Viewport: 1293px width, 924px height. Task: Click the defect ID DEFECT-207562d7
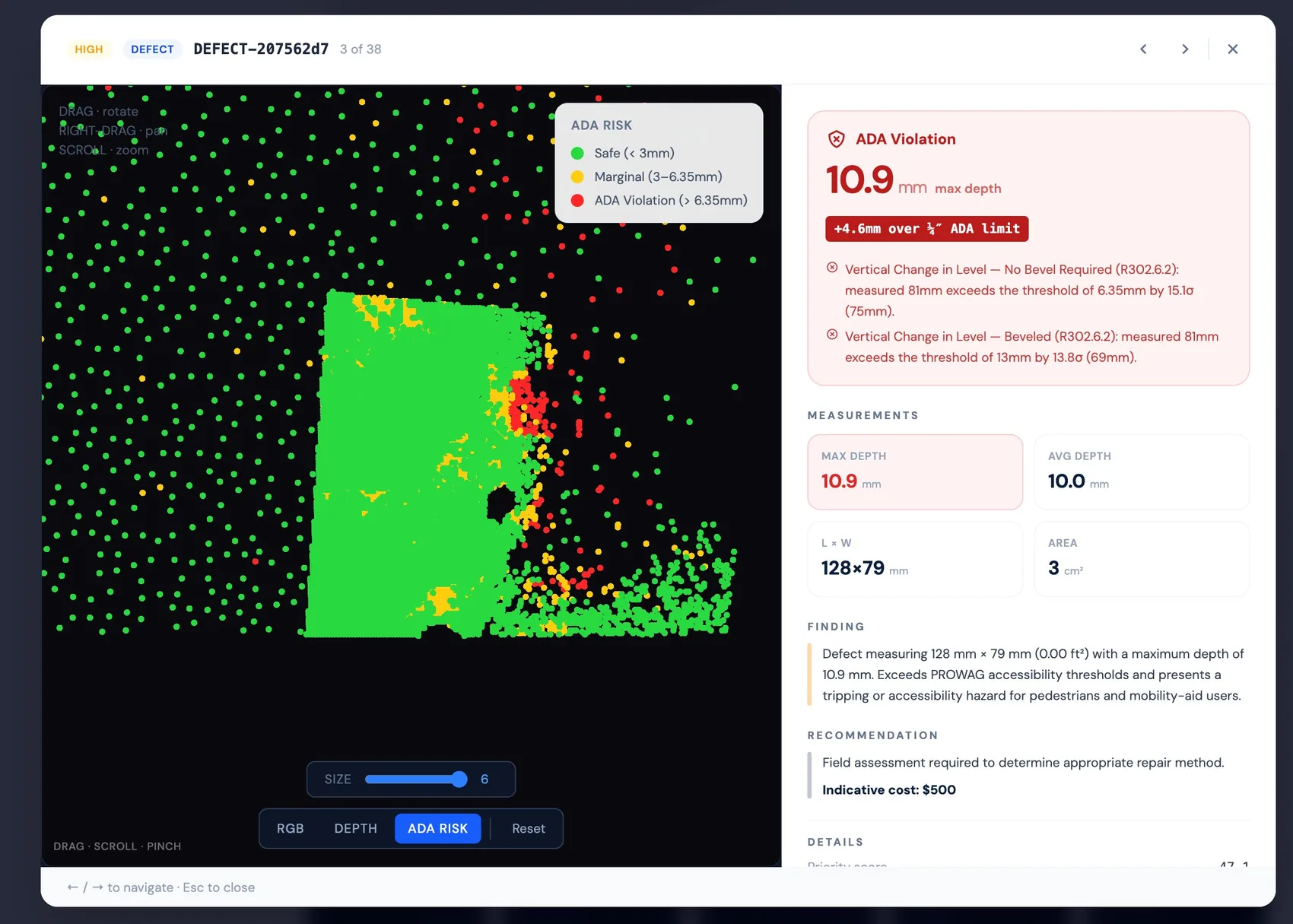click(x=261, y=49)
